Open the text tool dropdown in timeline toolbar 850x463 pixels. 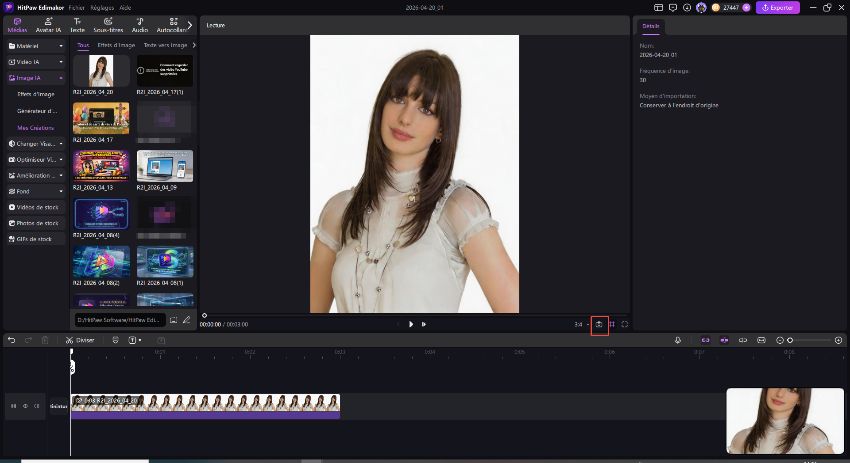click(x=134, y=340)
